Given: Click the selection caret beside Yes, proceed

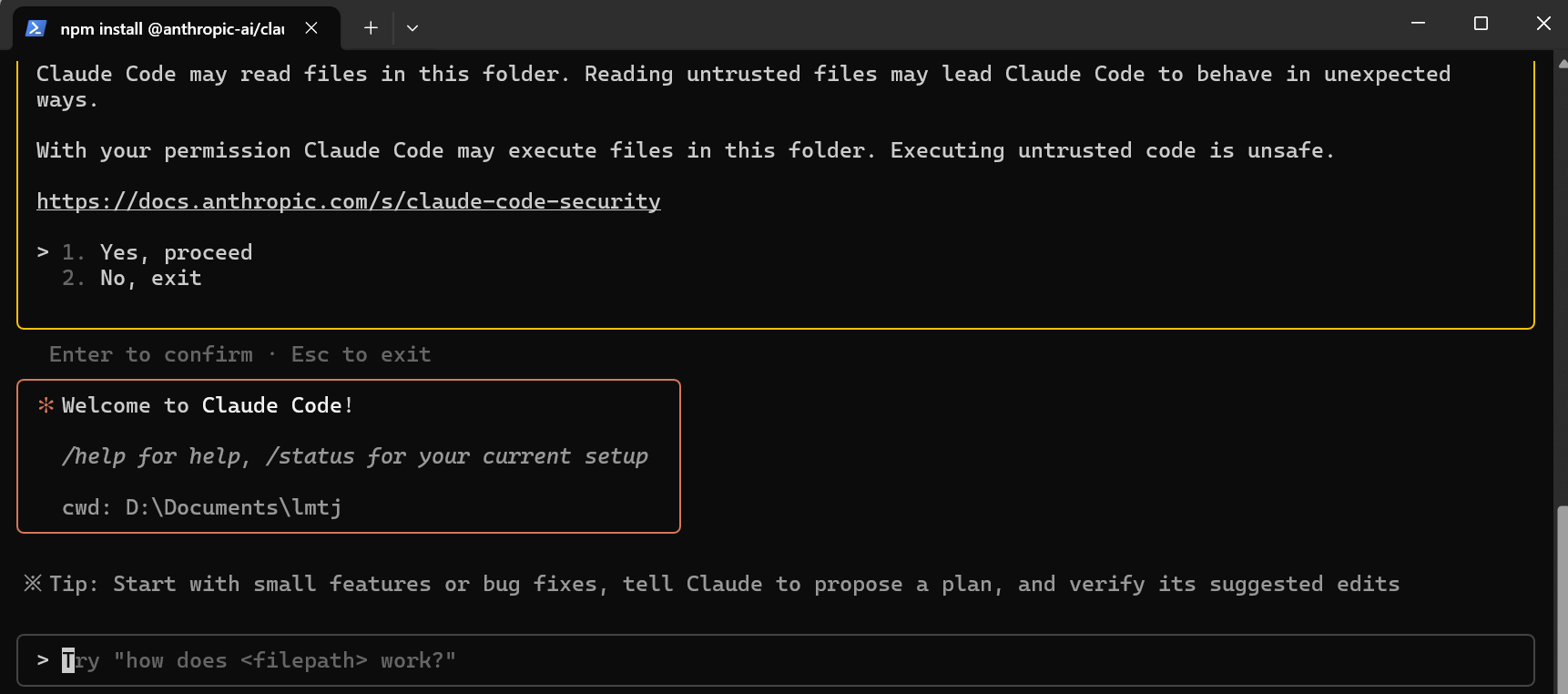Looking at the screenshot, I should pyautogui.click(x=42, y=252).
